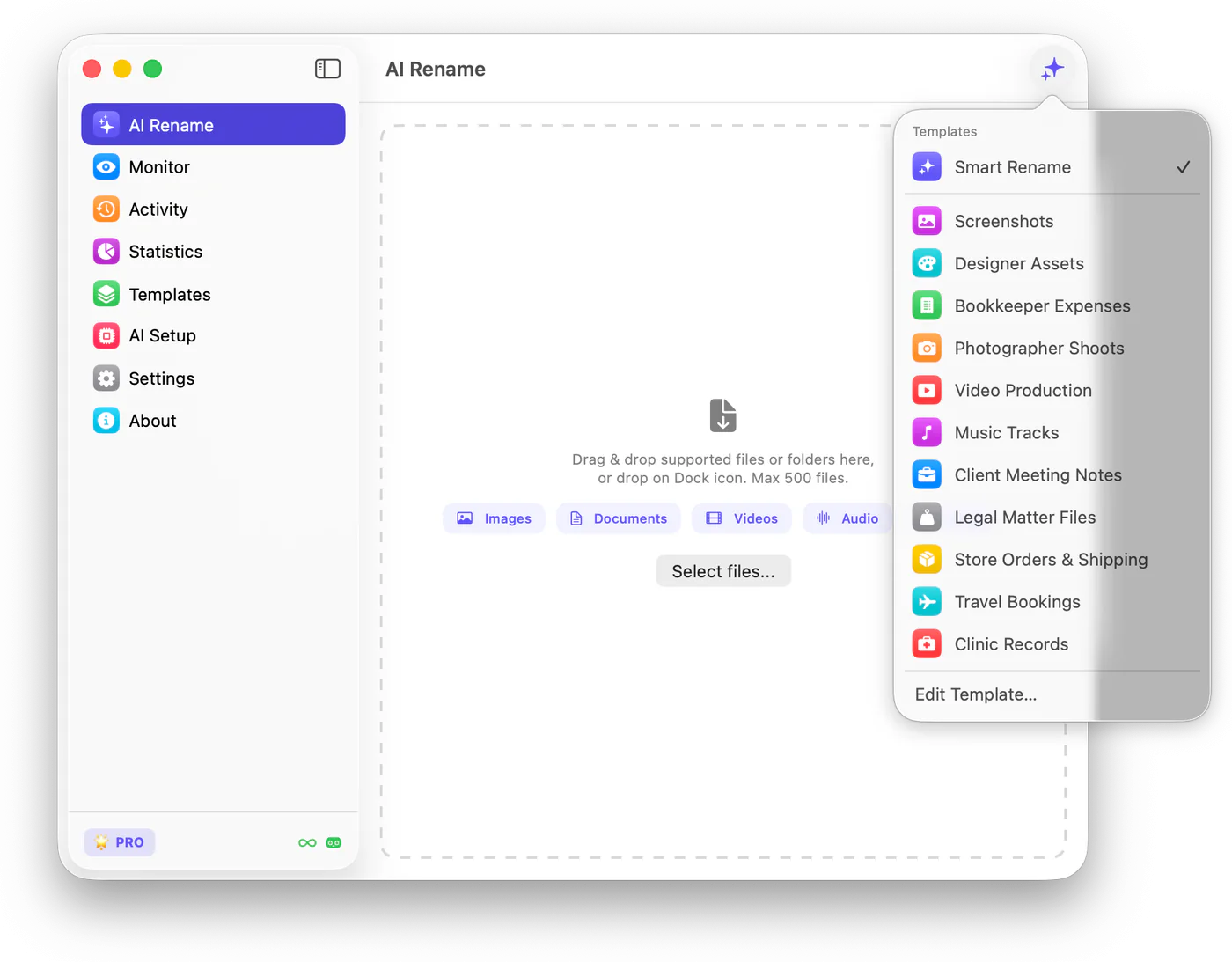Open the Settings gear item

213,378
